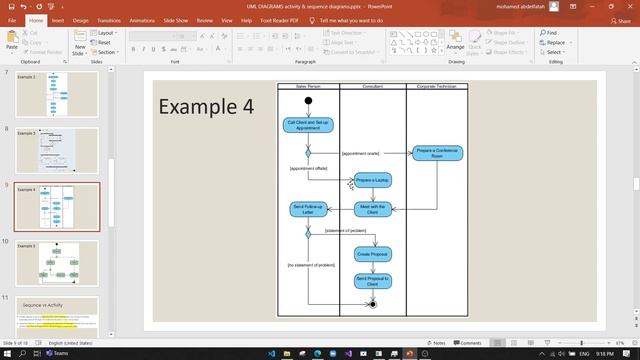640x360 pixels.
Task: Click the Save icon in quick access toolbar
Action: coord(11,7)
